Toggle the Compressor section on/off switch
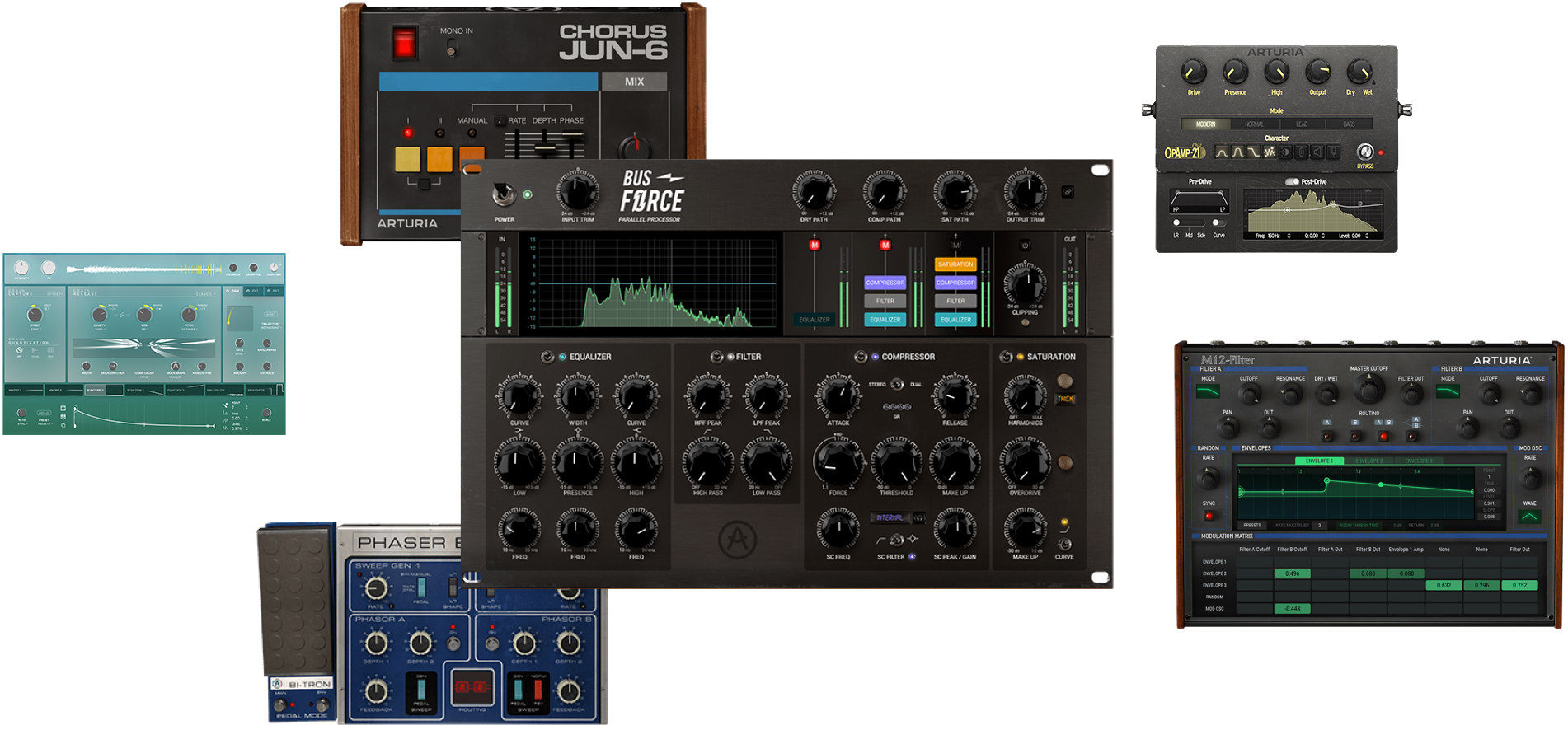Screen dimensions: 1568x730 tap(861, 357)
